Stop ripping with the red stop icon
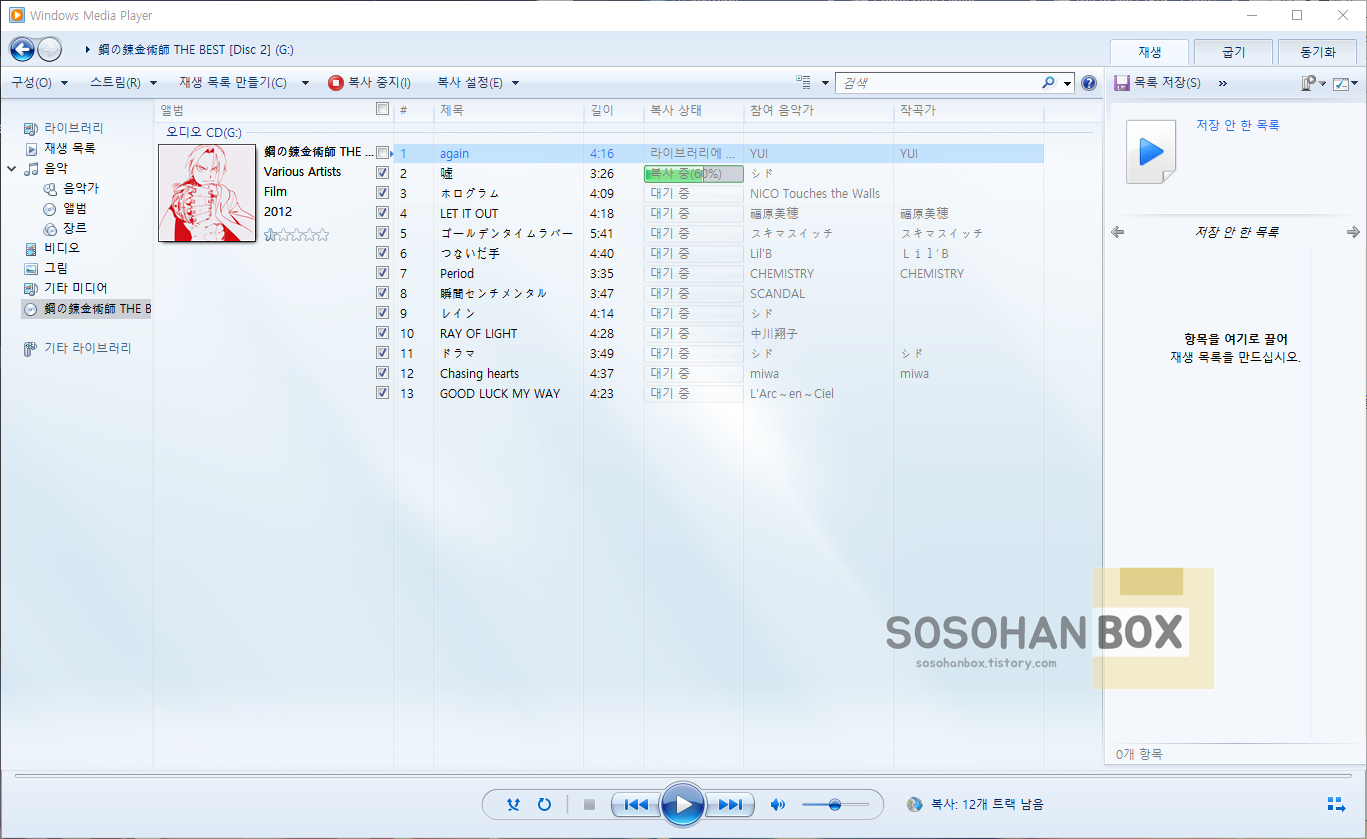 (336, 83)
